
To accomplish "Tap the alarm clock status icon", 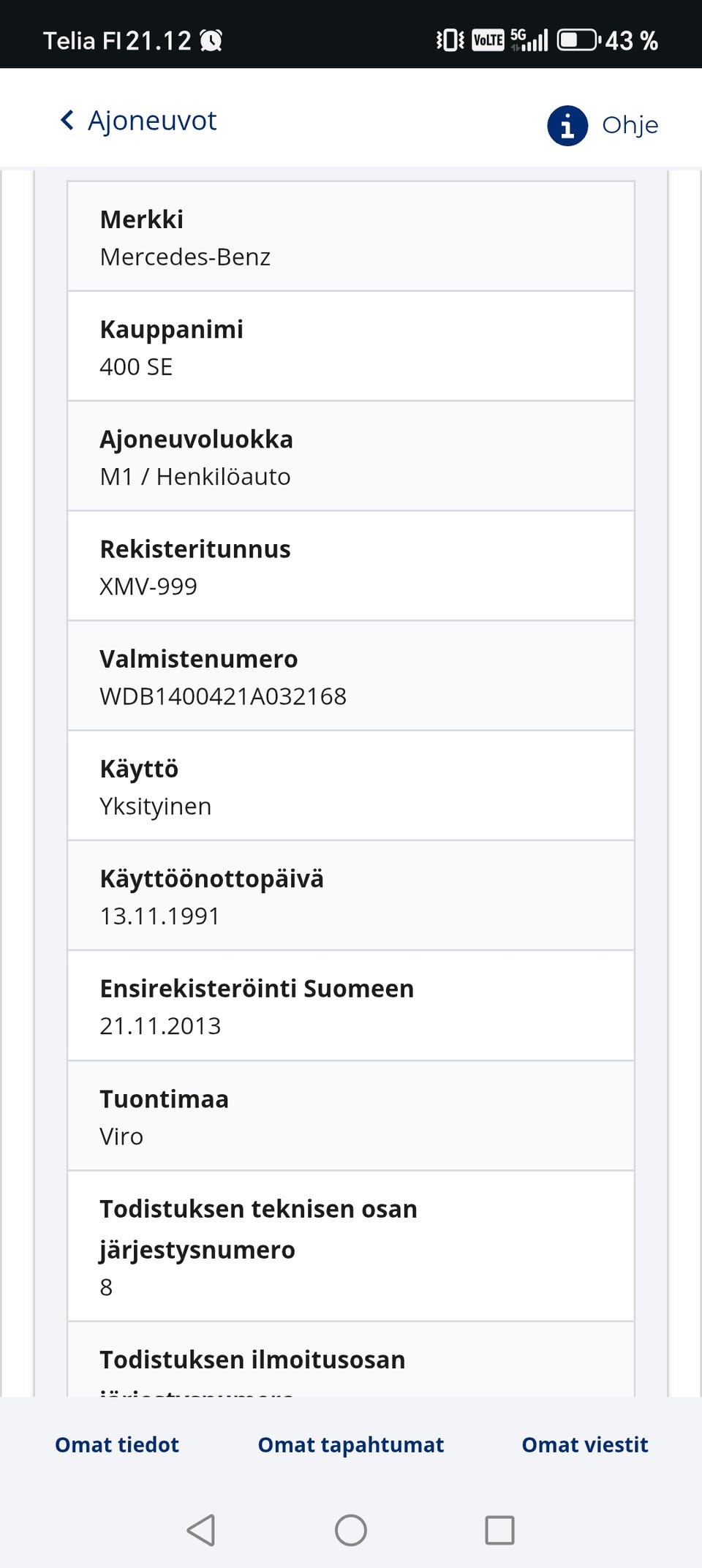I will pyautogui.click(x=211, y=40).
